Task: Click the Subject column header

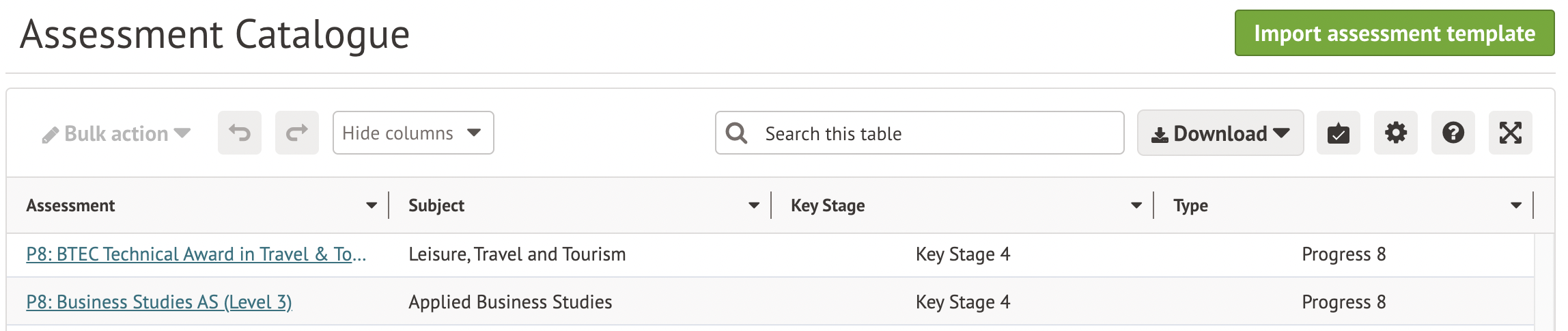Action: click(x=436, y=205)
